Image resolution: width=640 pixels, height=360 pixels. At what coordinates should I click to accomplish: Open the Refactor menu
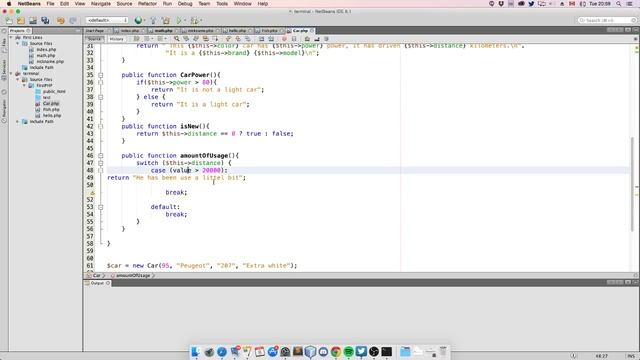[147, 4]
